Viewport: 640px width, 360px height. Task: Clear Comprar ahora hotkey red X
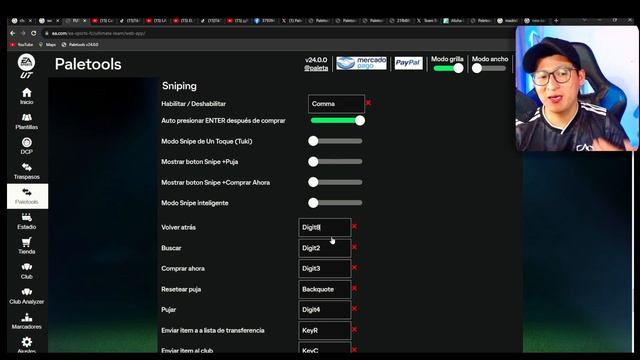pos(354,268)
